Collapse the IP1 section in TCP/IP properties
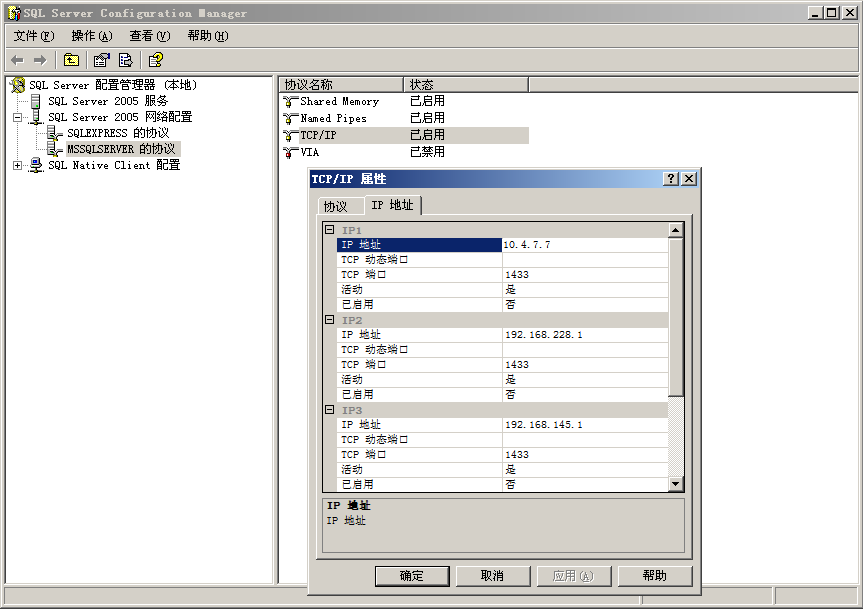The width and height of the screenshot is (863, 609). [328, 229]
